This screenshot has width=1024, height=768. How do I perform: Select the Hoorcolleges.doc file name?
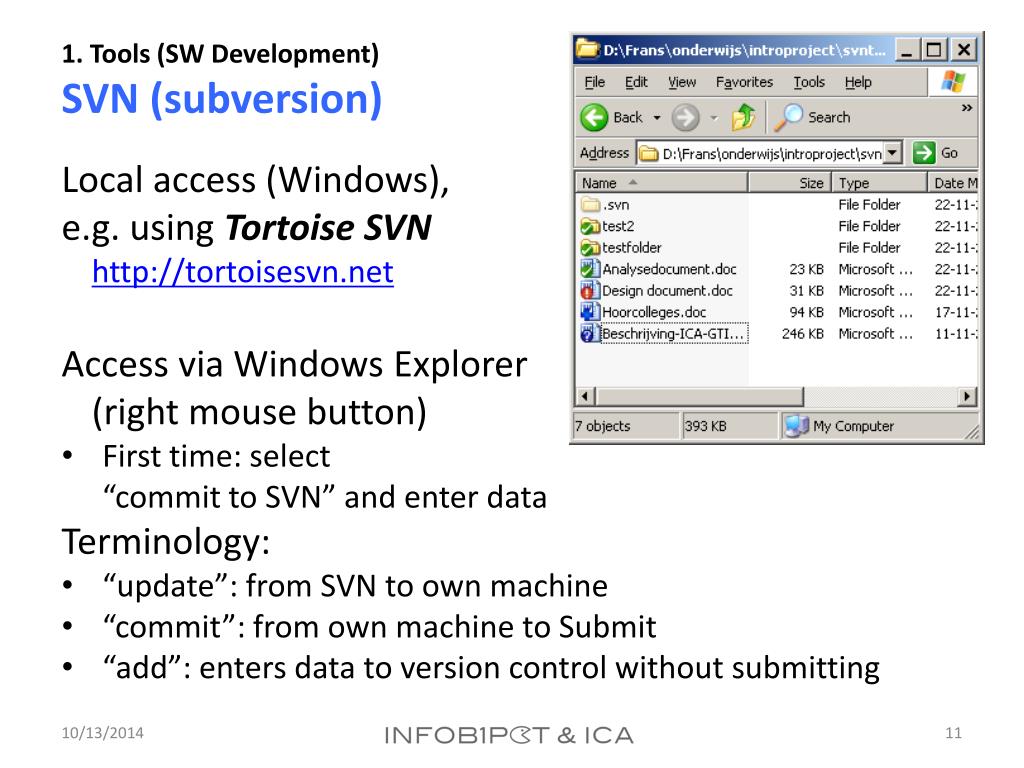[654, 312]
